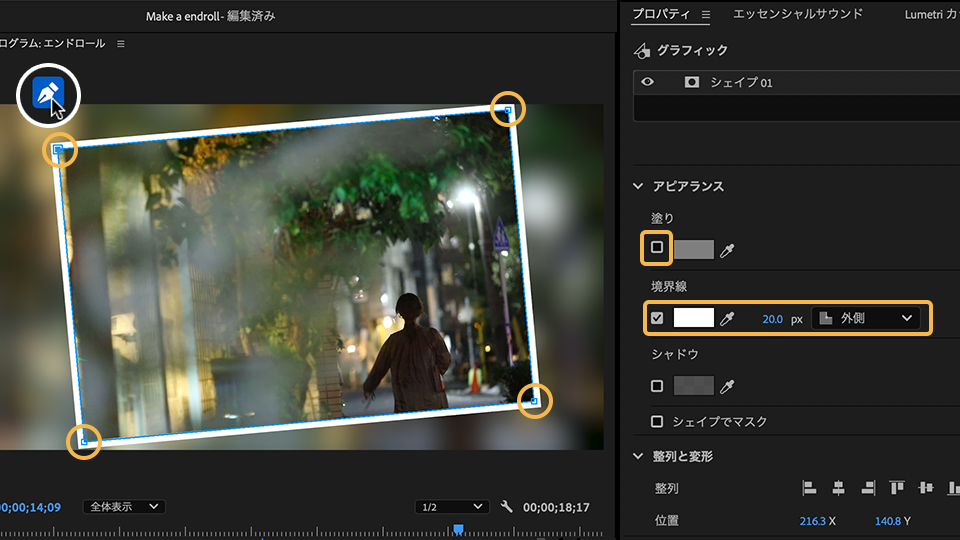Click the 位置 label

tap(667, 520)
